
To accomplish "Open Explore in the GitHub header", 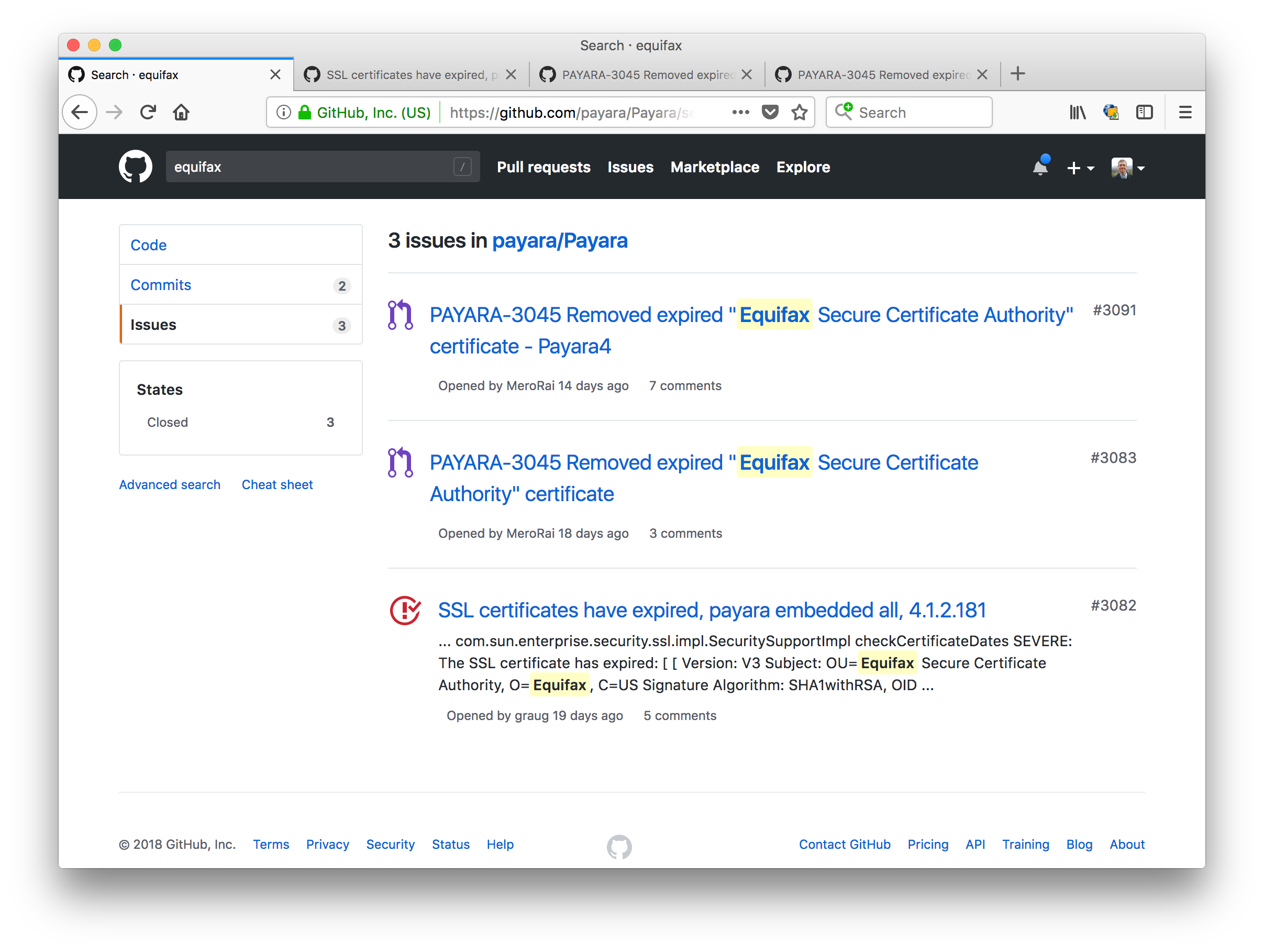I will pyautogui.click(x=803, y=167).
